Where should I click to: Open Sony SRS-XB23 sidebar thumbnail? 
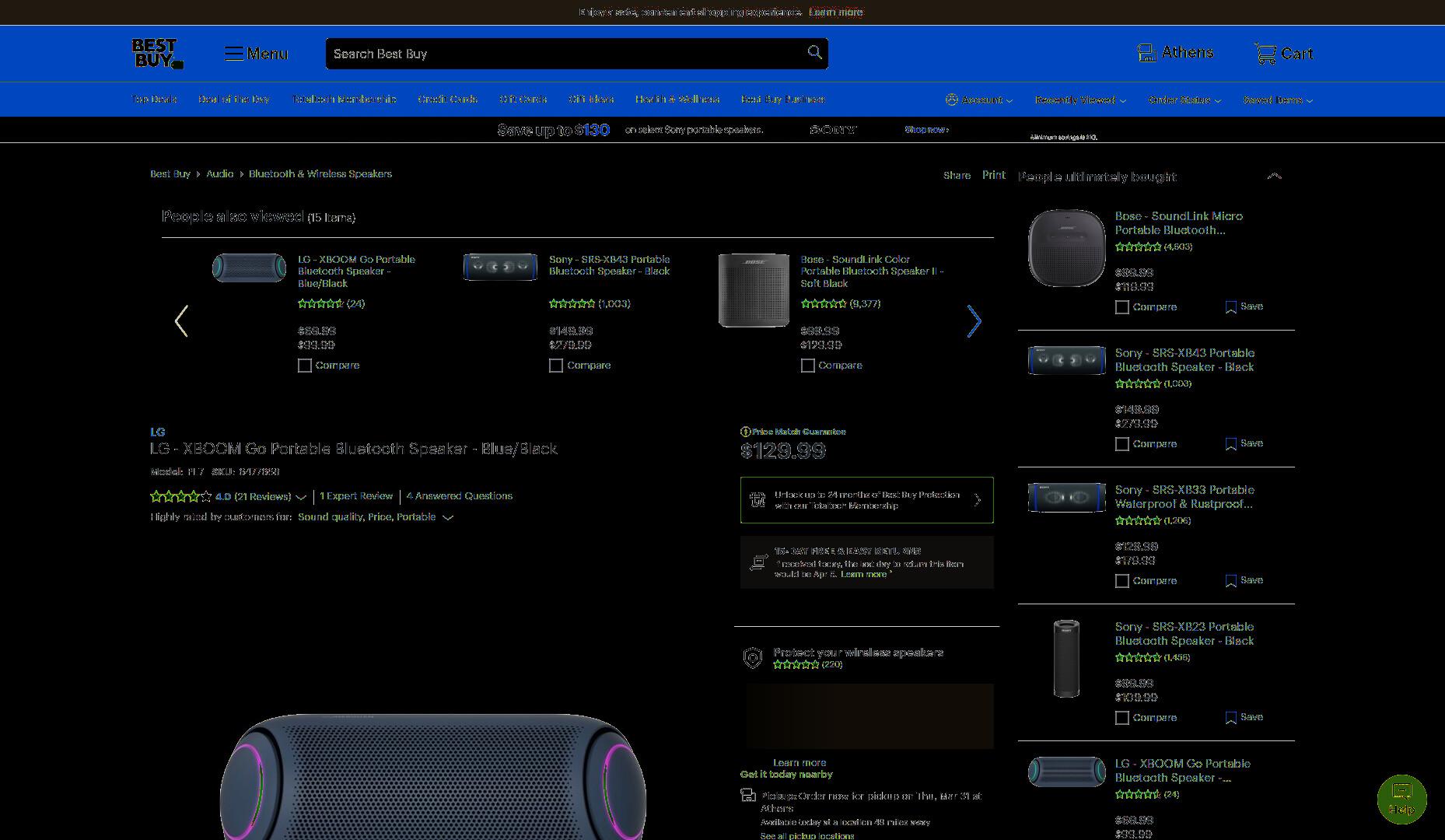pos(1066,658)
